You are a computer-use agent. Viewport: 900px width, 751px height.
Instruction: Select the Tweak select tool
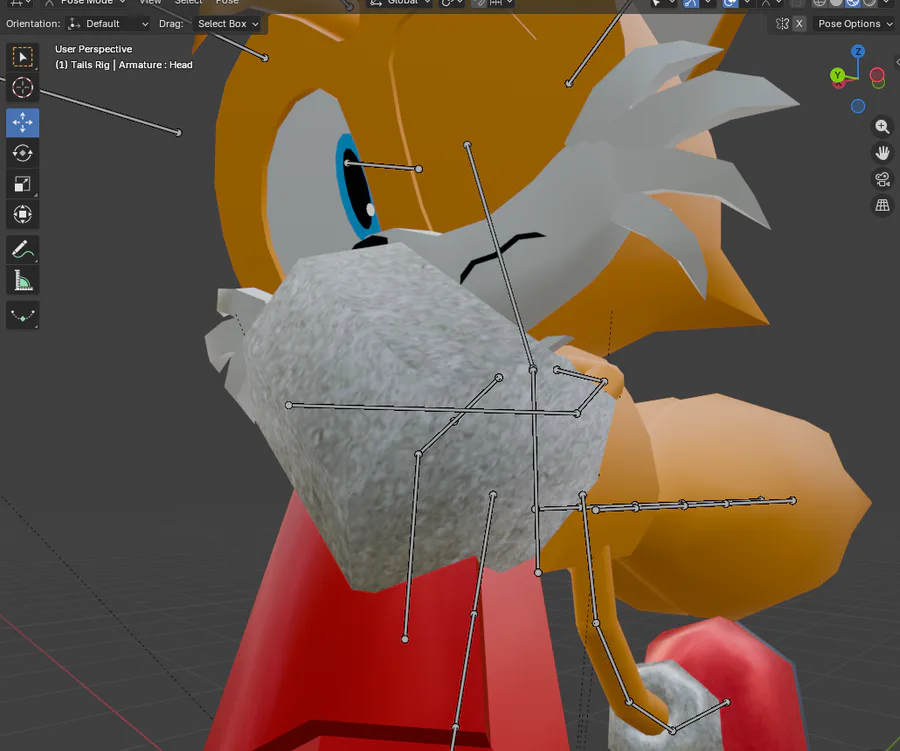tap(22, 57)
